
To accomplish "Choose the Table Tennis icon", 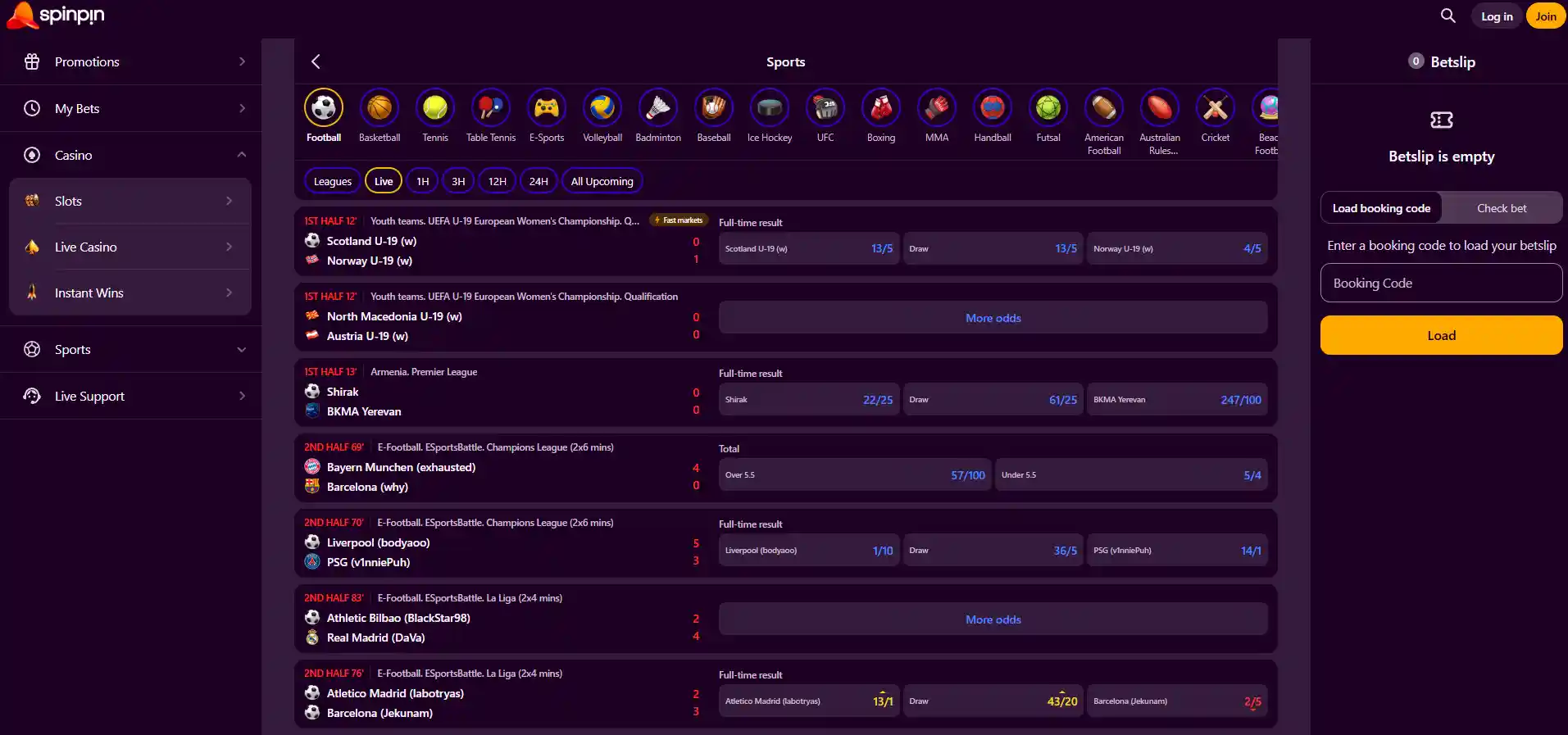I will pos(491,107).
